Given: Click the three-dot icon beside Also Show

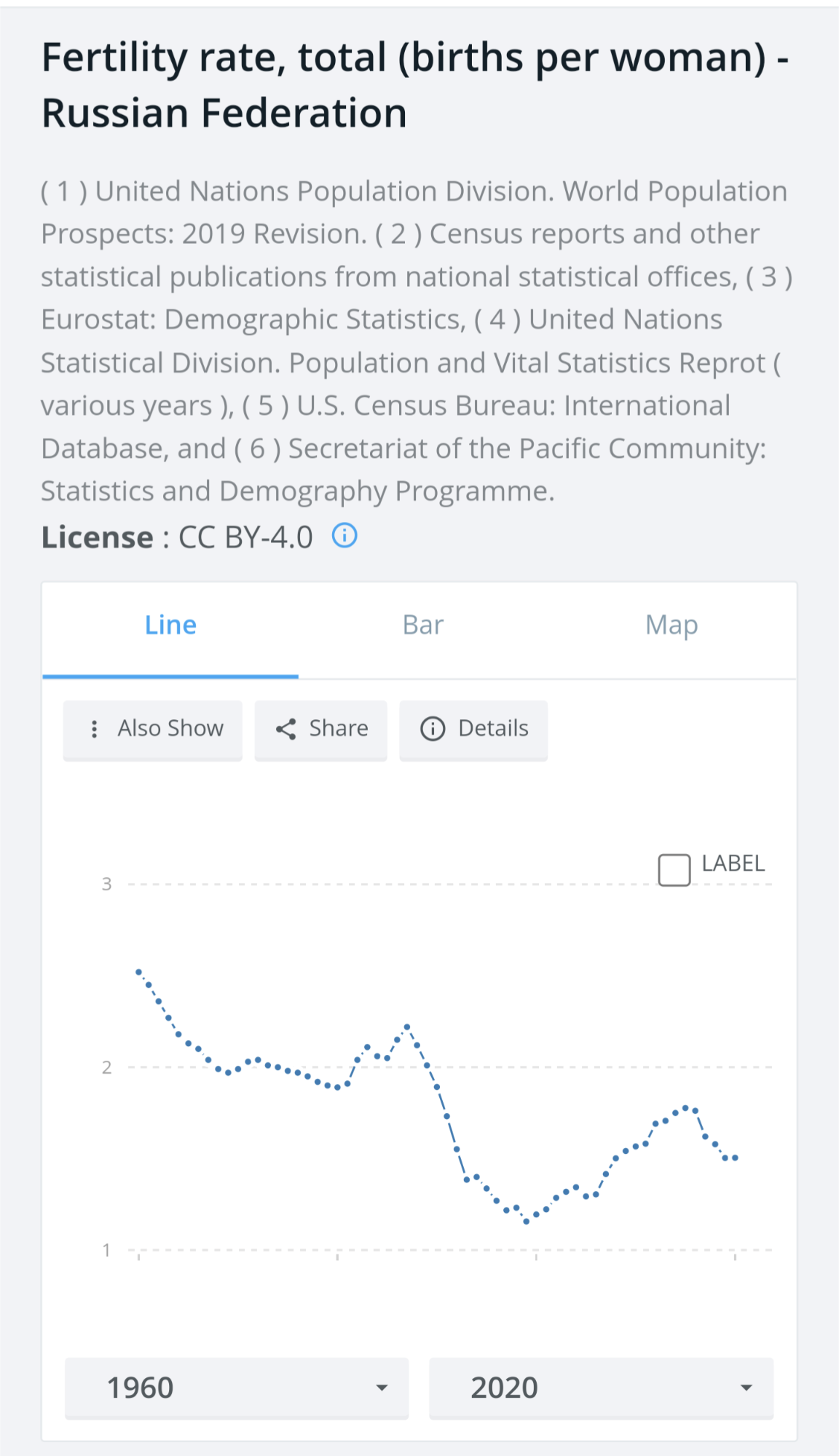Looking at the screenshot, I should [x=94, y=729].
